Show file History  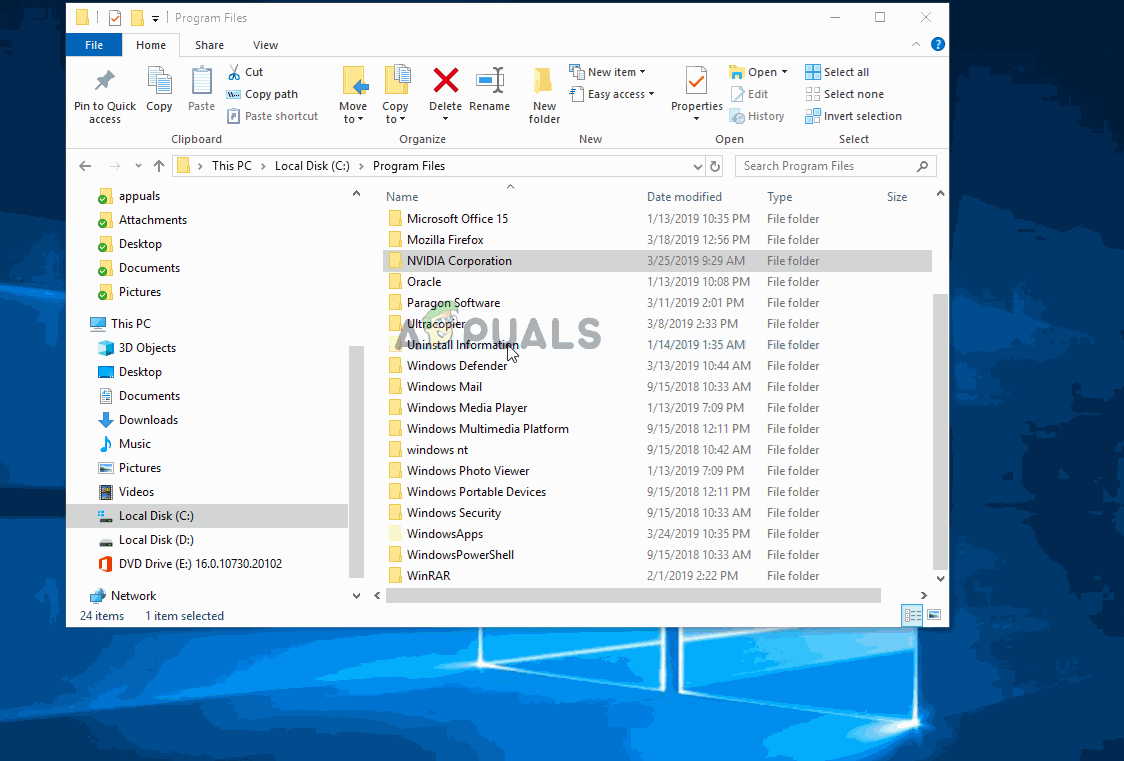tap(757, 116)
